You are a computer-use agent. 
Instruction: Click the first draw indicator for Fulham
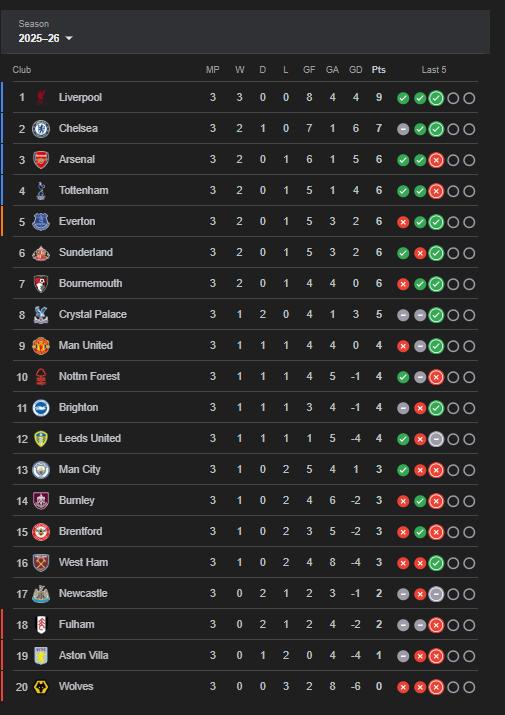coord(403,625)
